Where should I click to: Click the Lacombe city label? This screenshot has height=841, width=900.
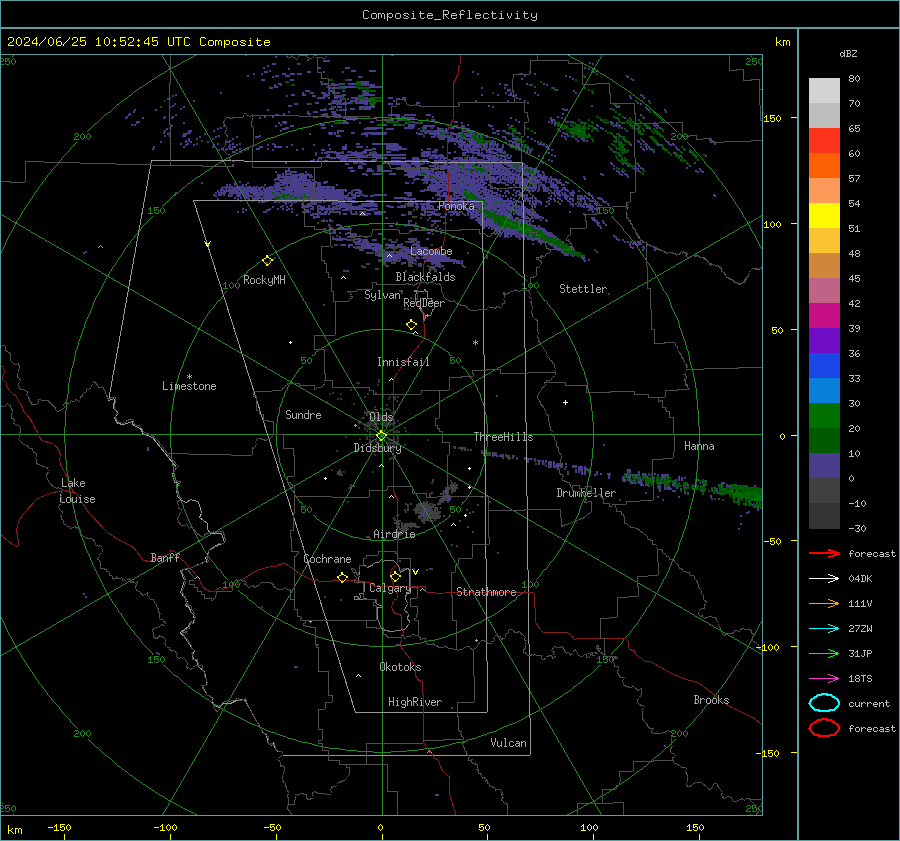pos(431,251)
